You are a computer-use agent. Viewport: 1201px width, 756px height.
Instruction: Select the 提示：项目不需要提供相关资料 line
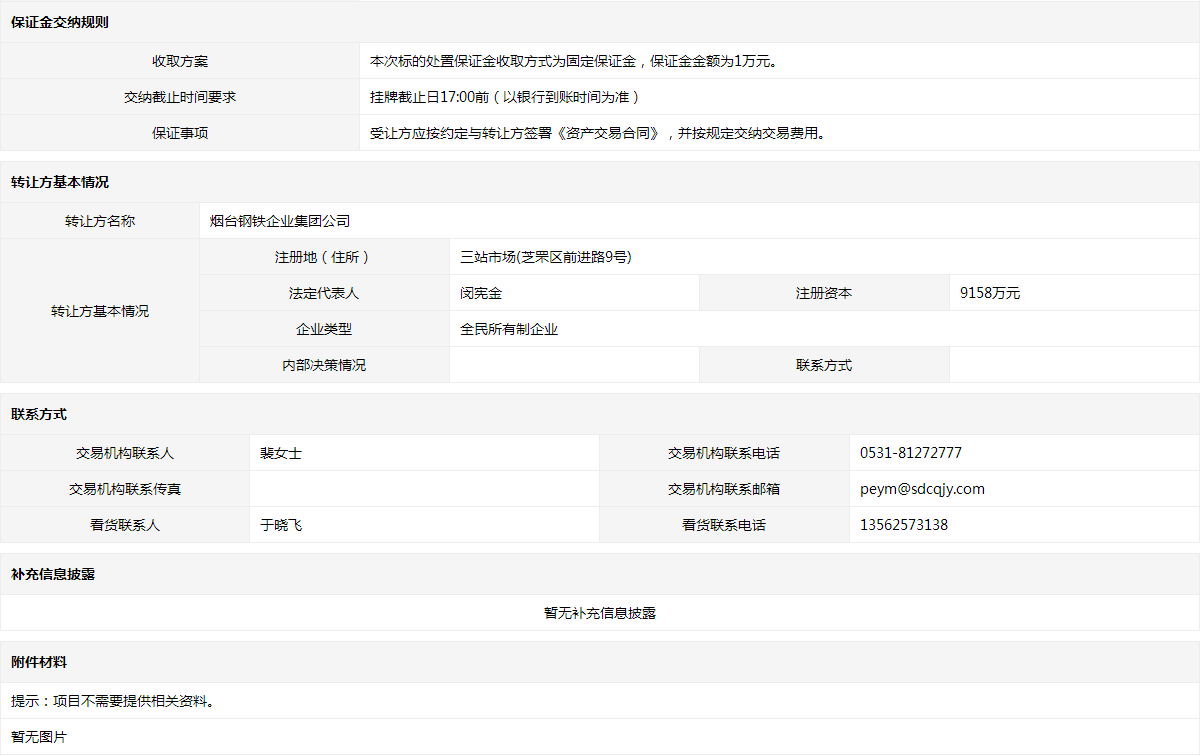[x=113, y=701]
